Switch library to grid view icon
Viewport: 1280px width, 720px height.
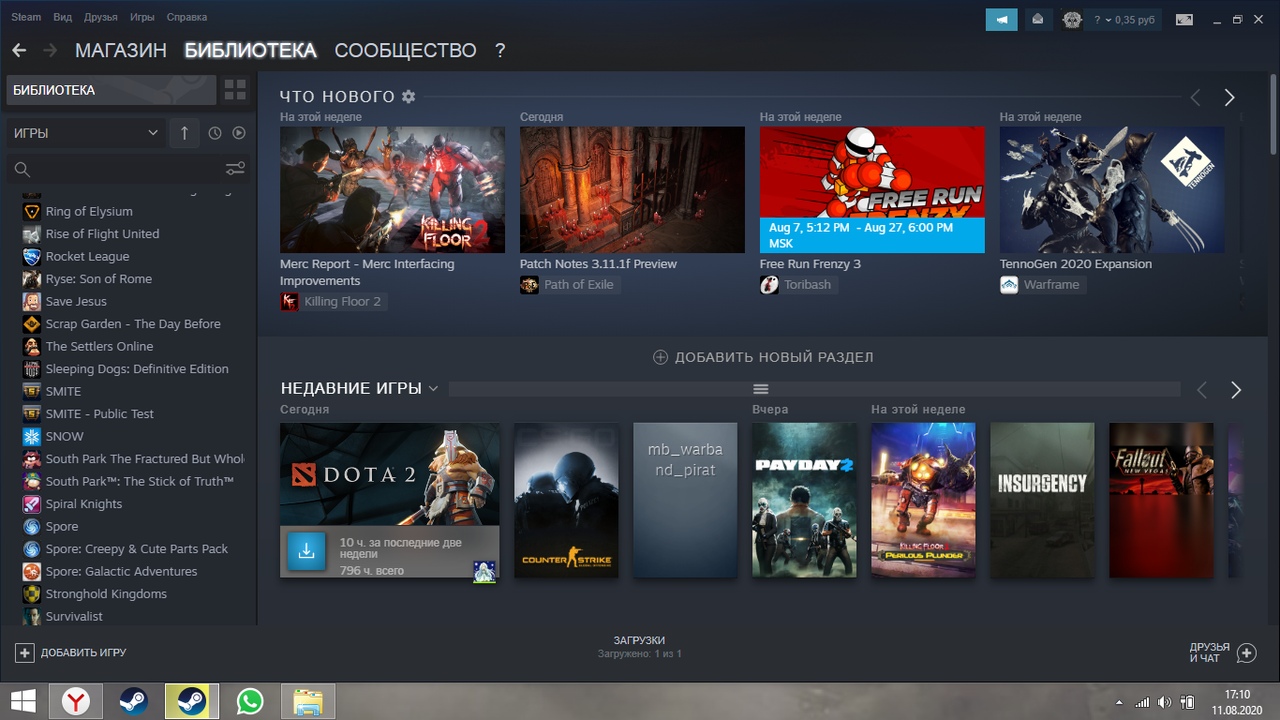click(235, 90)
